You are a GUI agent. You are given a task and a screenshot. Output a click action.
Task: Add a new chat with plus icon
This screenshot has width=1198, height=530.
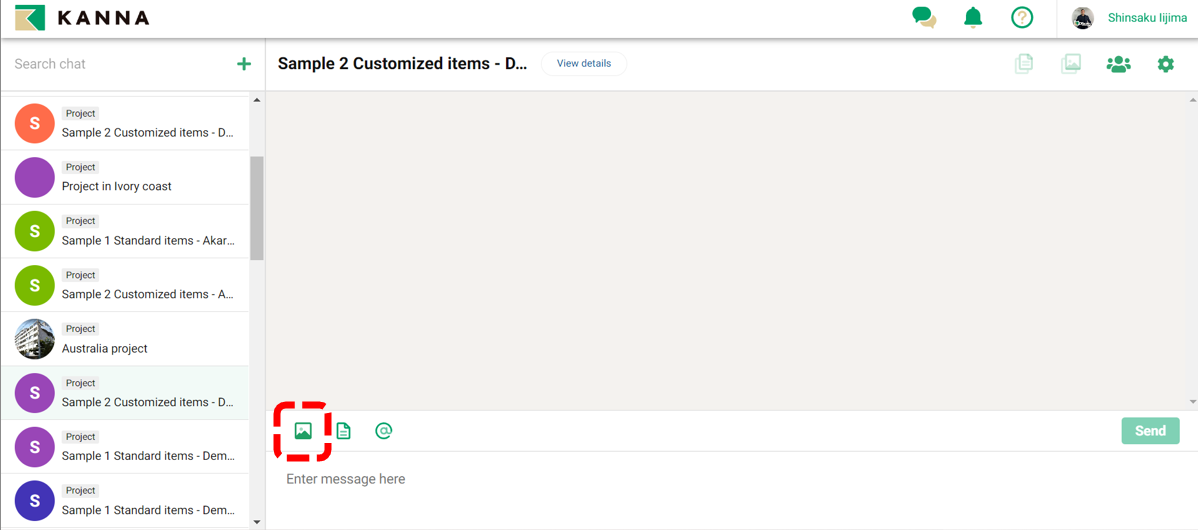pos(244,64)
